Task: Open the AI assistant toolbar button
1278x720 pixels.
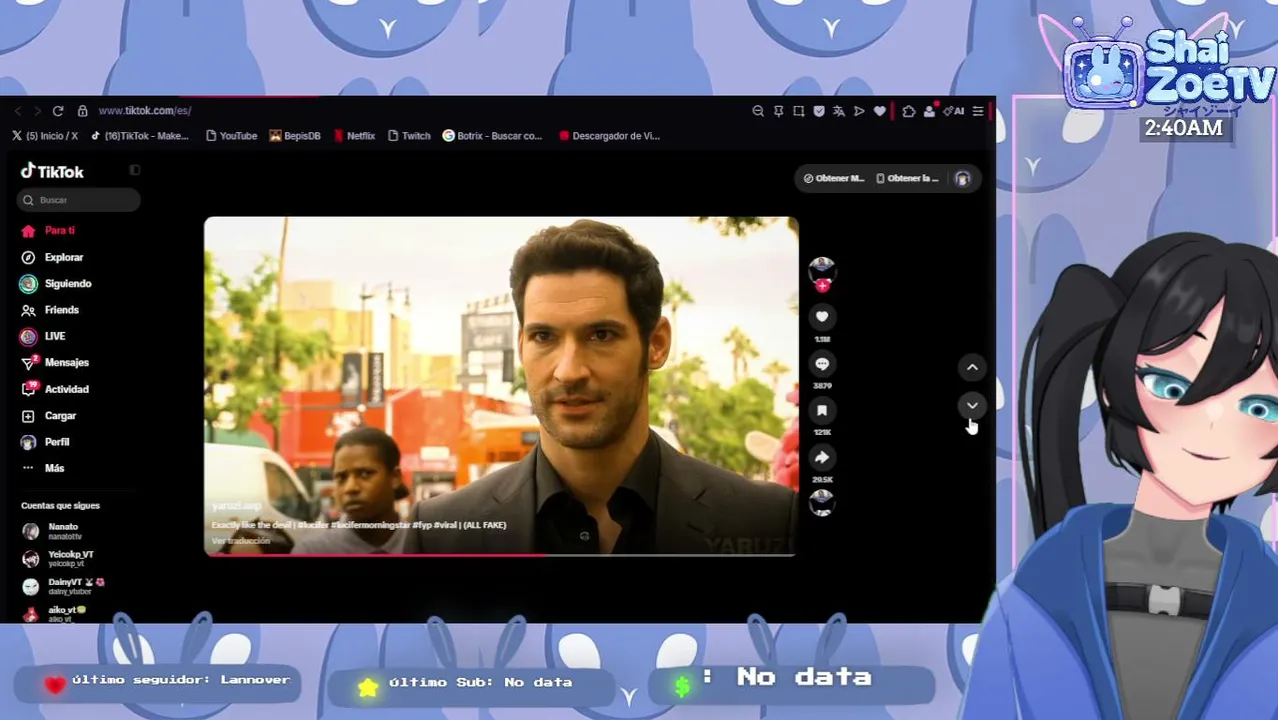Action: click(954, 111)
